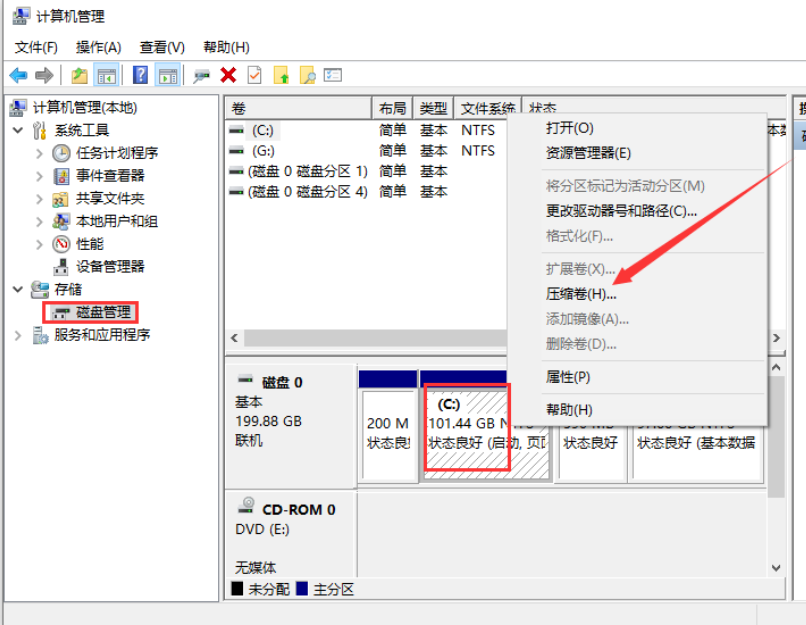Click the 事件查看器 icon in tree
This screenshot has height=625, width=806.
(x=62, y=176)
